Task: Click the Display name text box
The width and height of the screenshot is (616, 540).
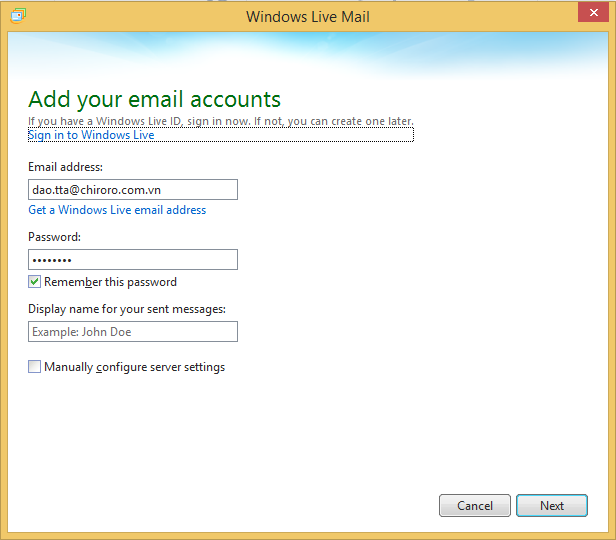Action: (x=133, y=332)
